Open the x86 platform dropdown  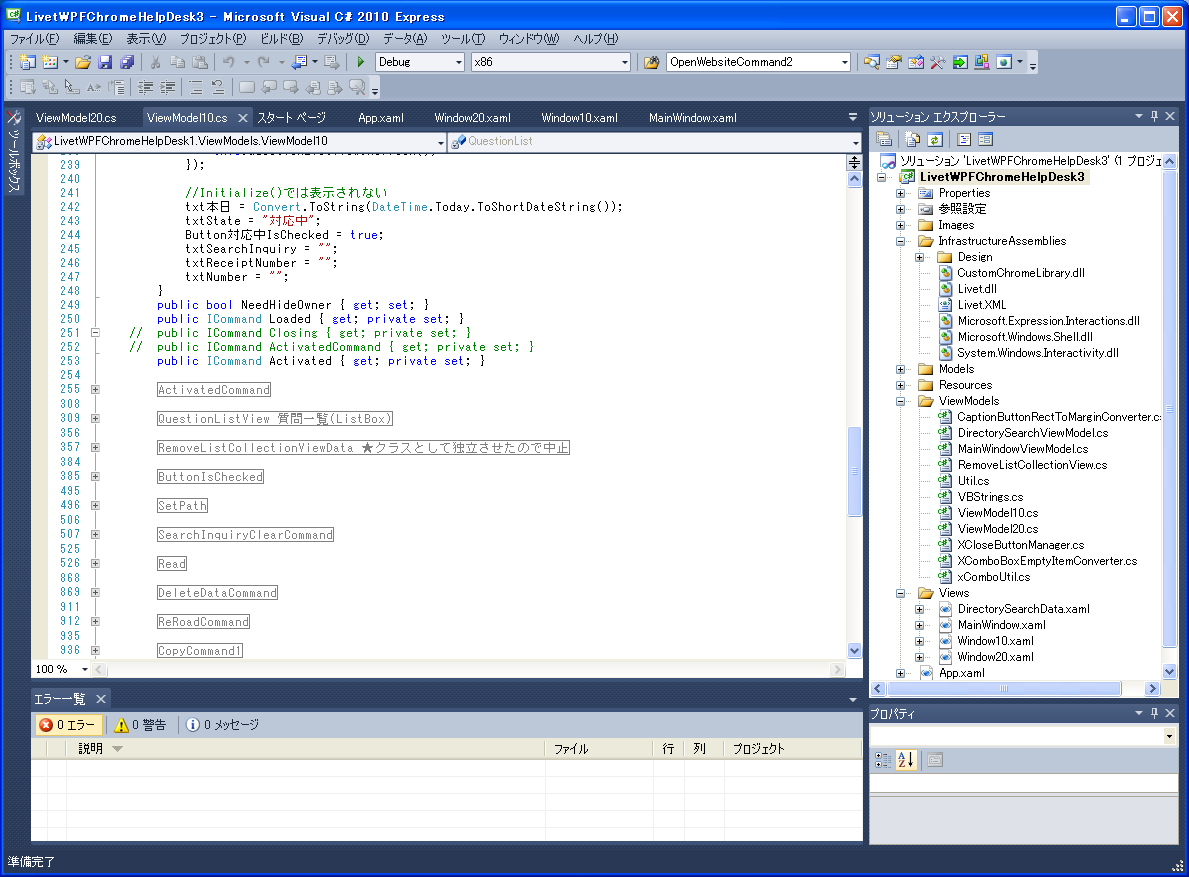pos(625,62)
